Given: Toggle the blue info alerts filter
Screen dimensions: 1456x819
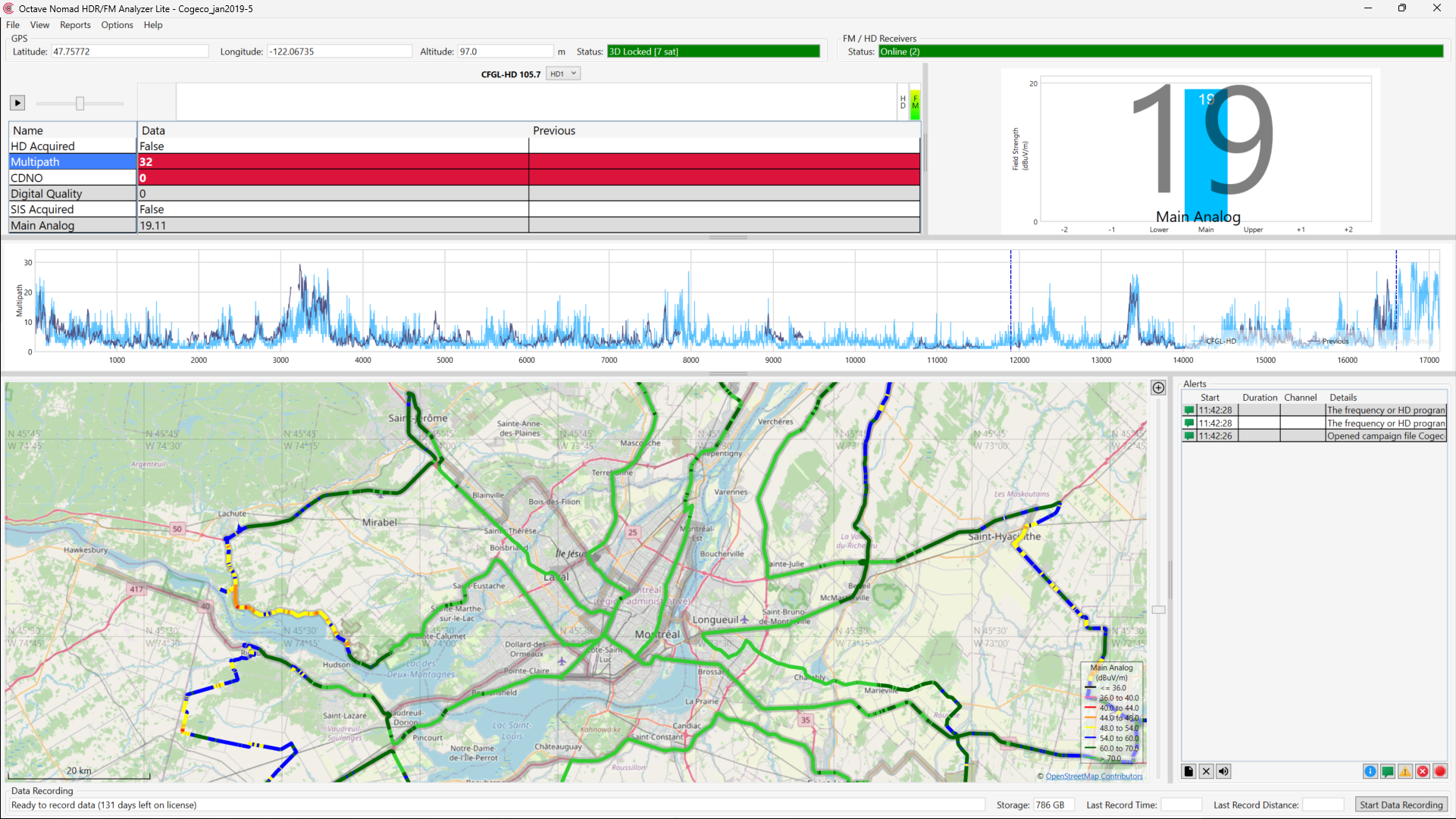Looking at the screenshot, I should pyautogui.click(x=1370, y=771).
